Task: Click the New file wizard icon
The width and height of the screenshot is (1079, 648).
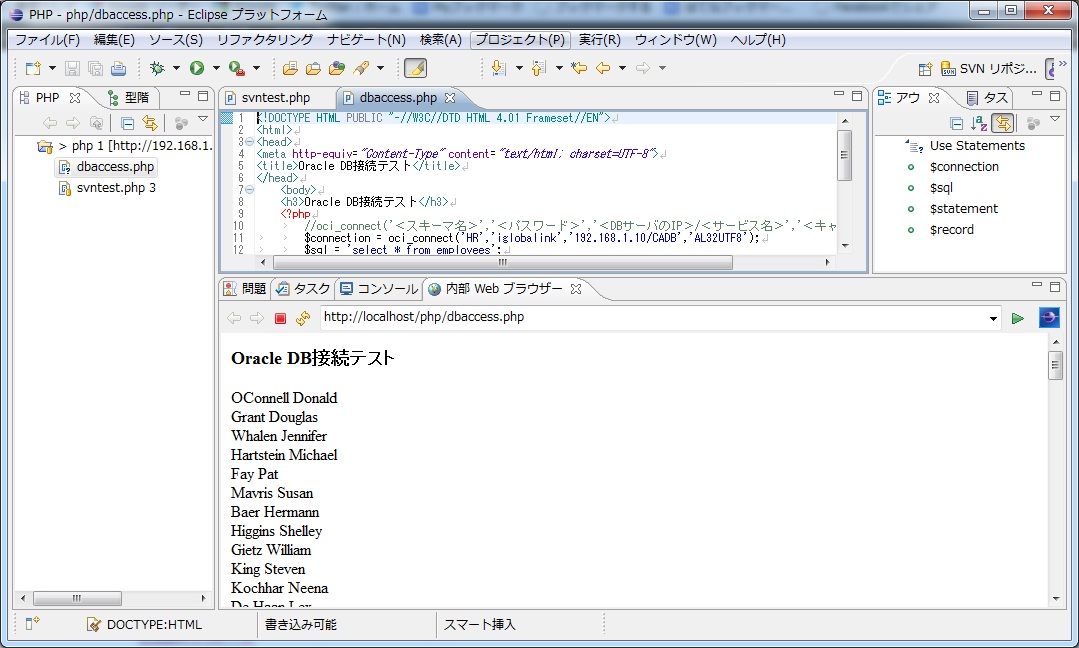Action: tap(32, 68)
